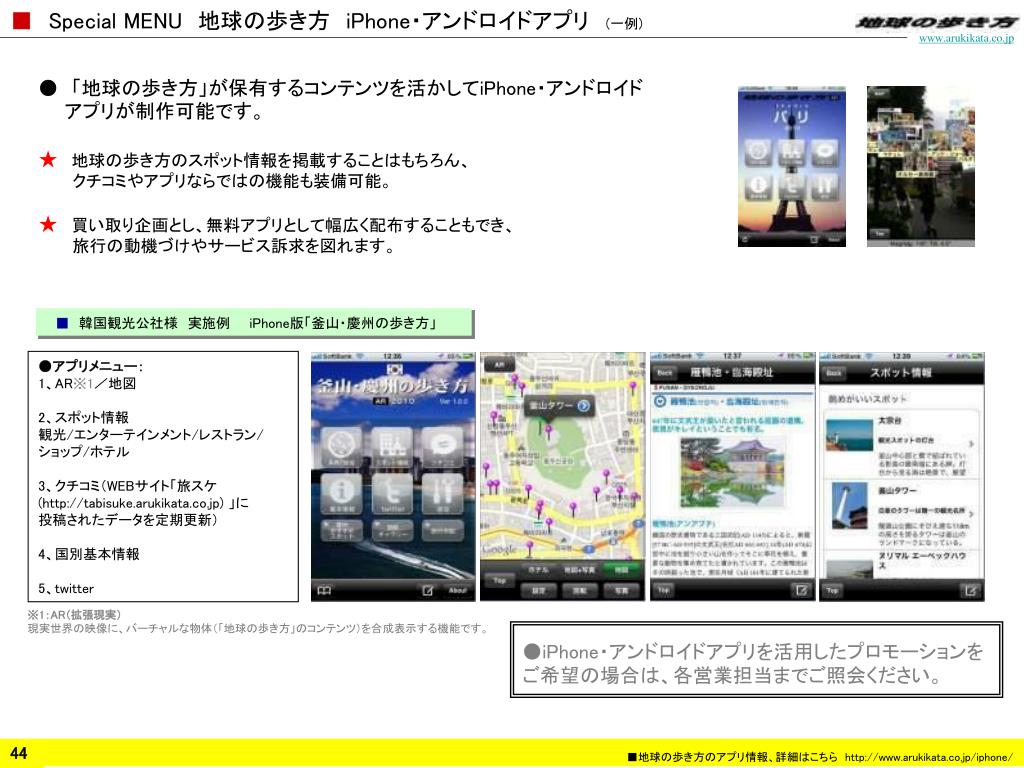This screenshot has height=768, width=1024.
Task: Tap fork and knife icon in Paris app
Action: coord(825,186)
